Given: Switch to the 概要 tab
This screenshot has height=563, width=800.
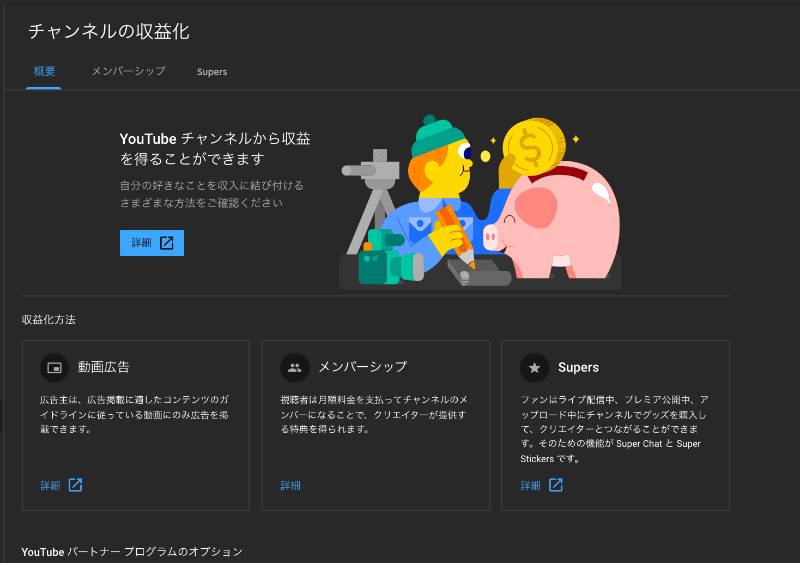Looking at the screenshot, I should point(44,71).
